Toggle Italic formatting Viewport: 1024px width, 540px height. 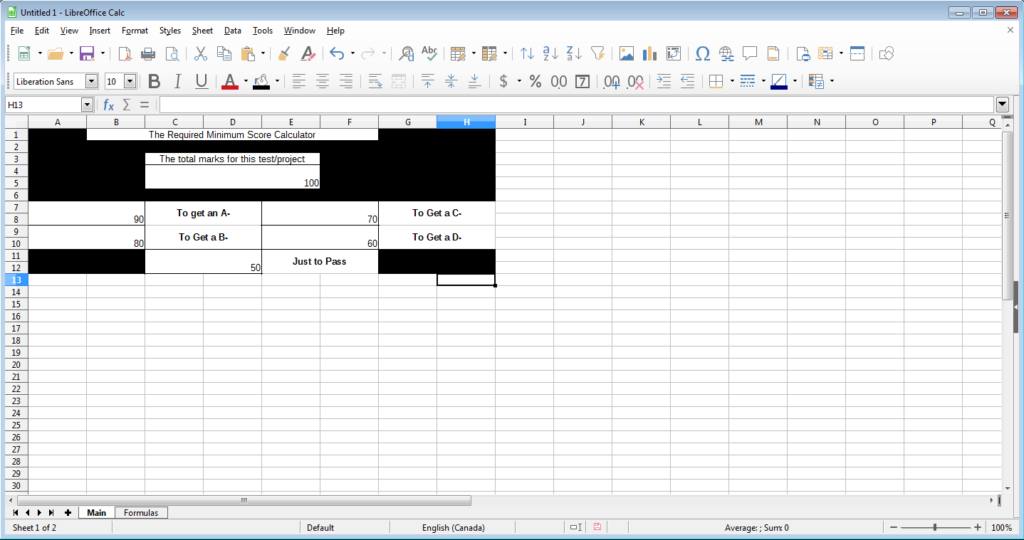click(x=177, y=81)
